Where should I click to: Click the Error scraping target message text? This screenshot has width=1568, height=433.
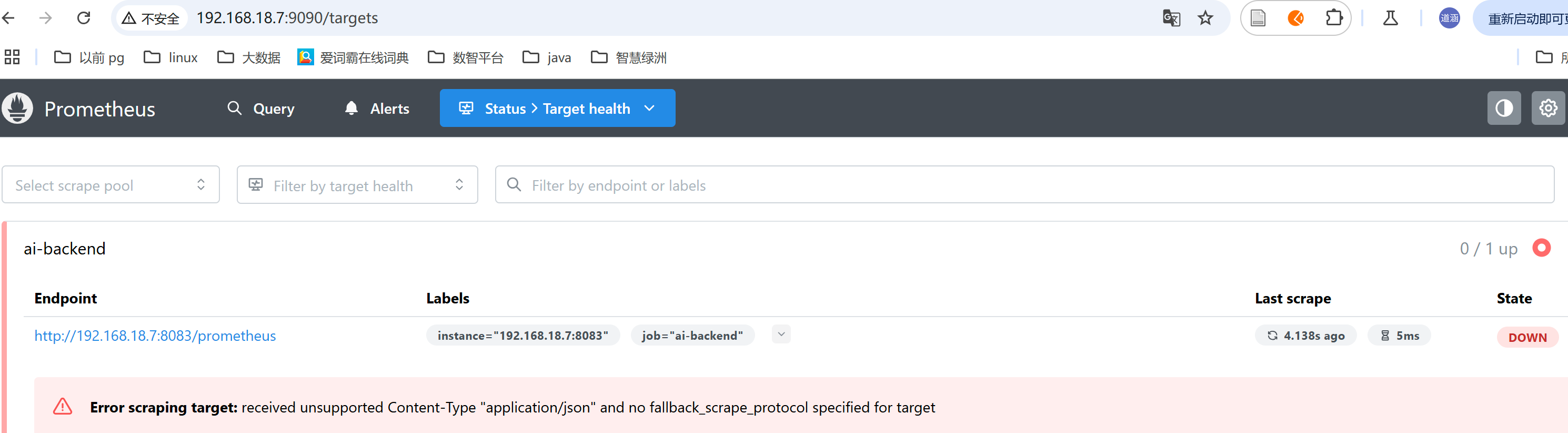click(x=512, y=407)
